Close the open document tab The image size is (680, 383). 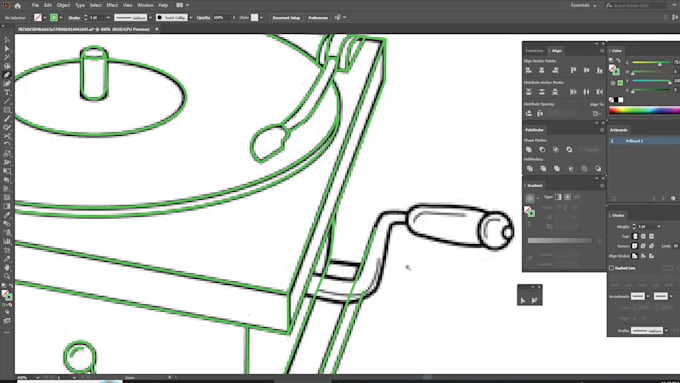coord(157,29)
